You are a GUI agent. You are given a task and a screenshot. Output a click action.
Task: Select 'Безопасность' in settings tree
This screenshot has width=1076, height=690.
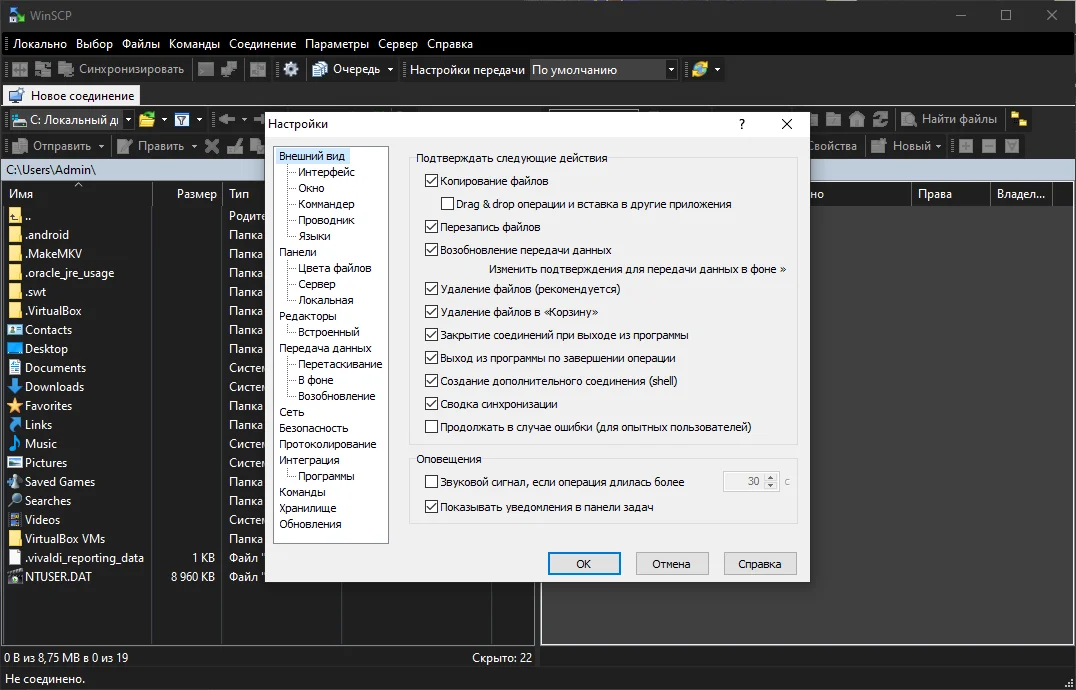[x=314, y=428]
